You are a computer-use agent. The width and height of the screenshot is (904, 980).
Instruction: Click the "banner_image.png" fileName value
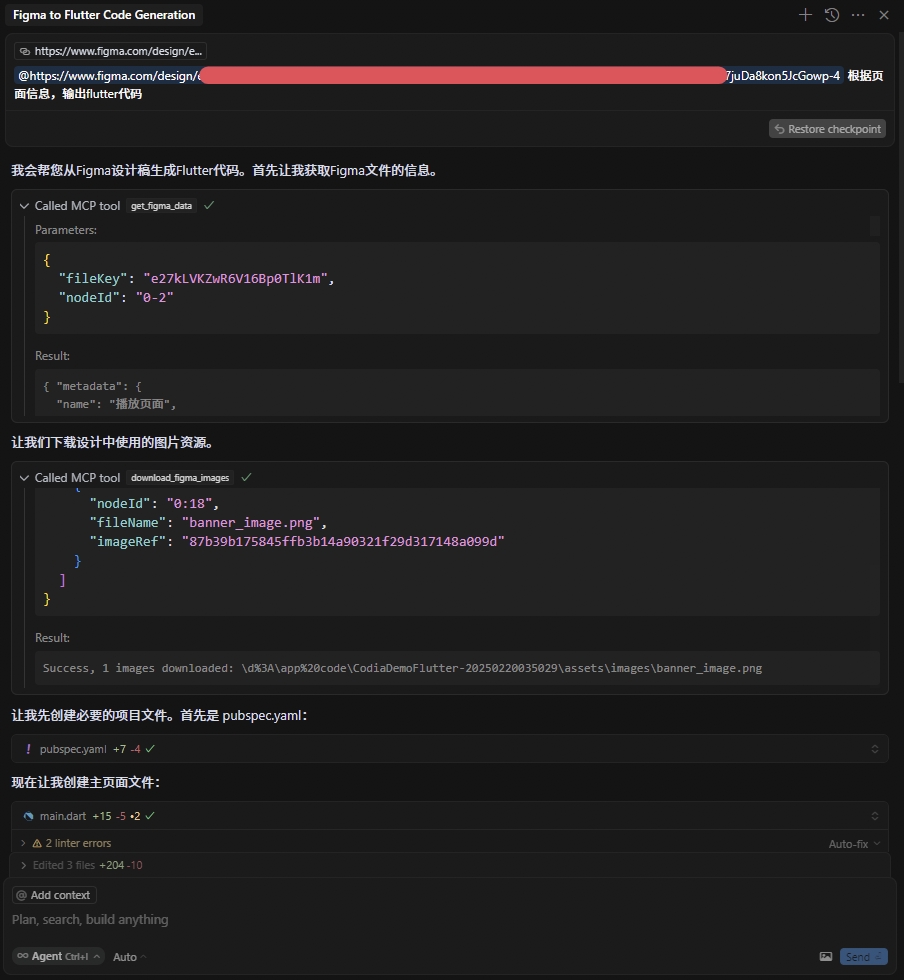coord(251,522)
